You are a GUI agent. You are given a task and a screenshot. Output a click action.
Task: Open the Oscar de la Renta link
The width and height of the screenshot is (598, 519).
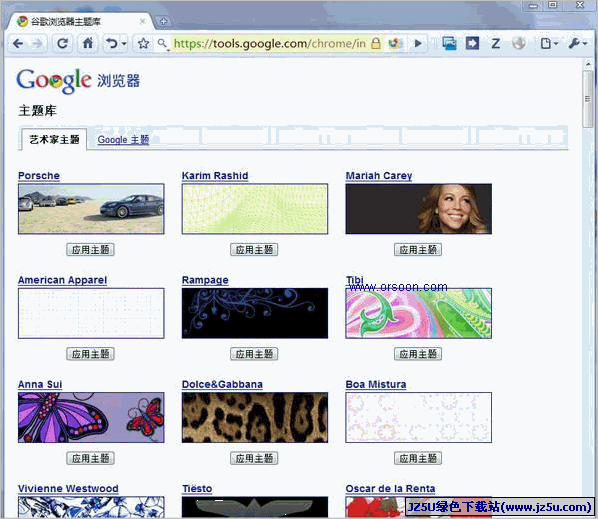coord(390,489)
